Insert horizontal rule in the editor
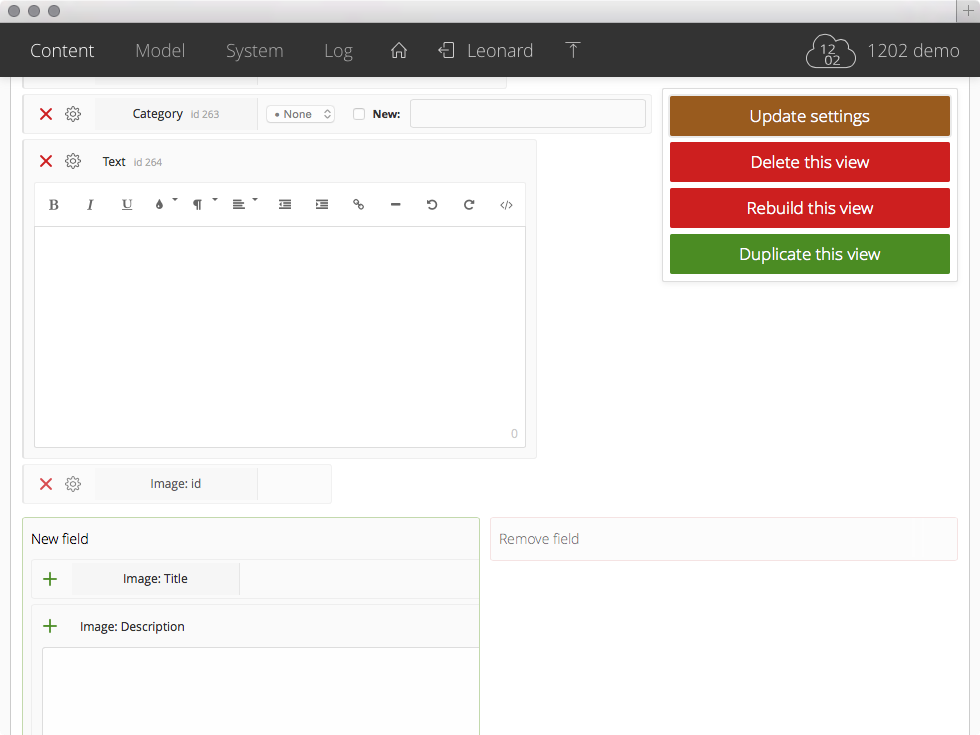Viewport: 980px width, 735px height. (395, 205)
